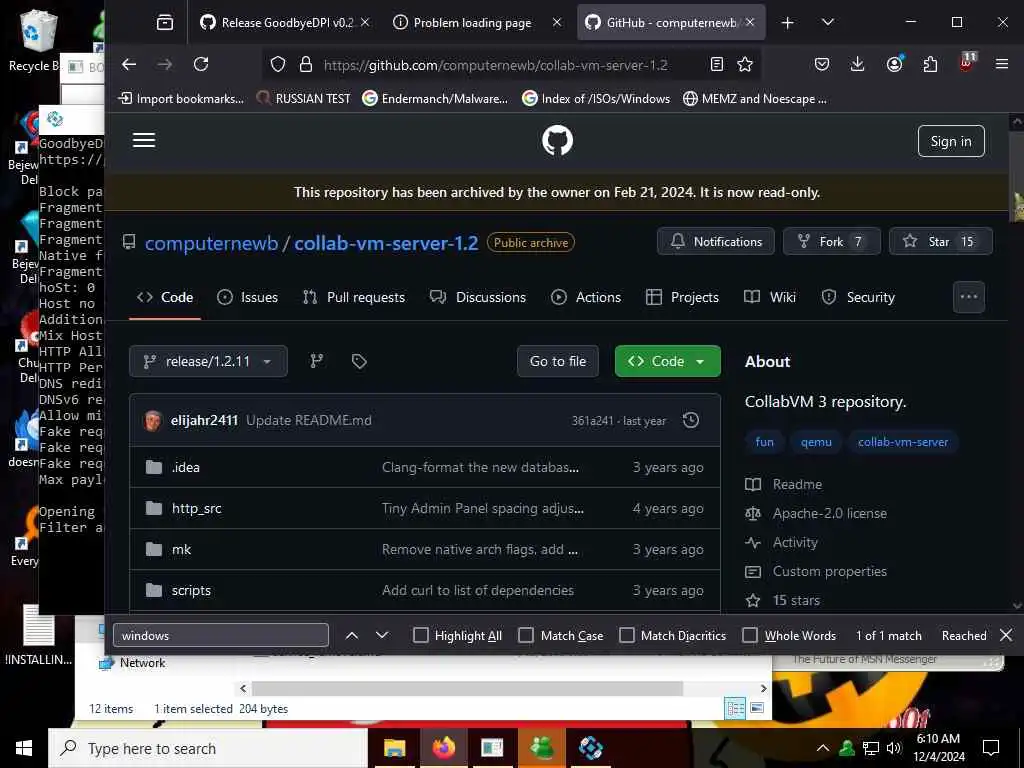The width and height of the screenshot is (1024, 768).
Task: Open the Pull requests tab
Action: tap(354, 297)
